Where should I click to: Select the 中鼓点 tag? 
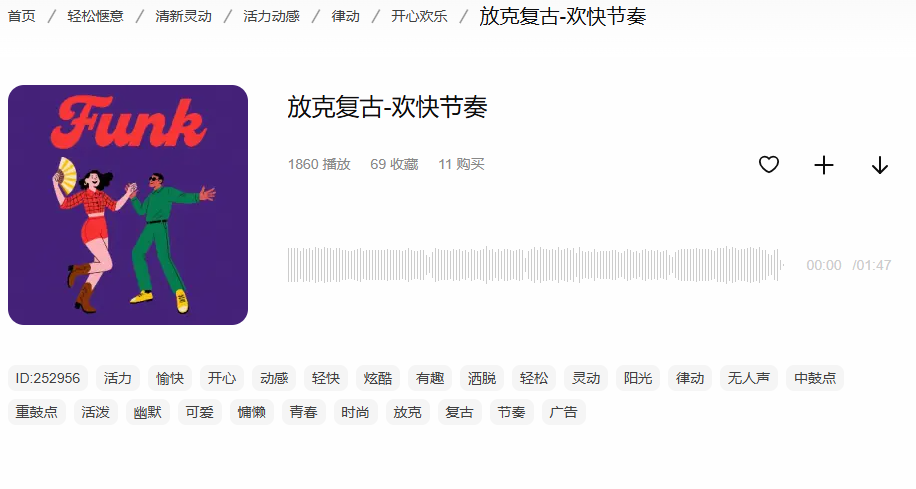pyautogui.click(x=814, y=378)
